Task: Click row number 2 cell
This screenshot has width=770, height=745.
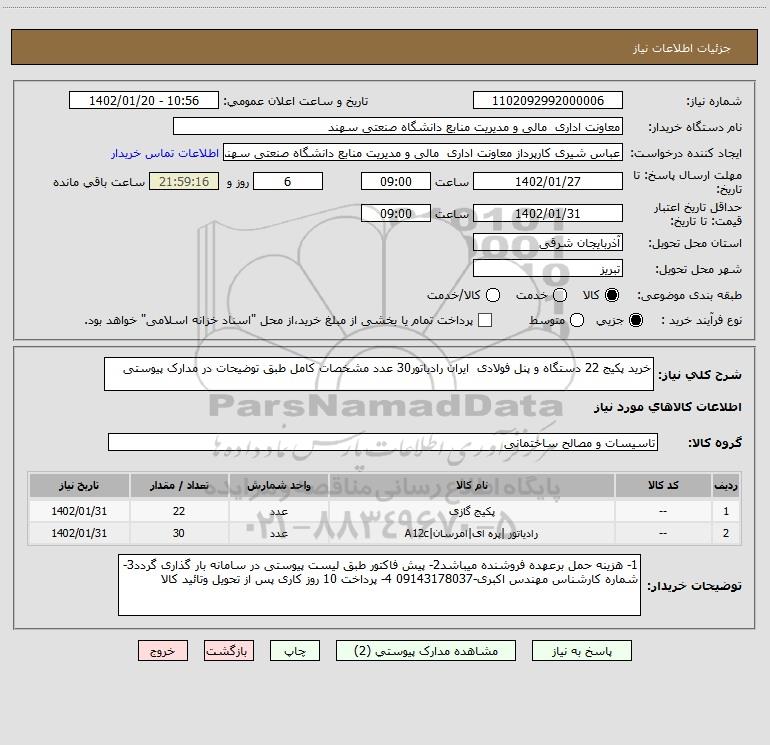Action: tap(726, 533)
